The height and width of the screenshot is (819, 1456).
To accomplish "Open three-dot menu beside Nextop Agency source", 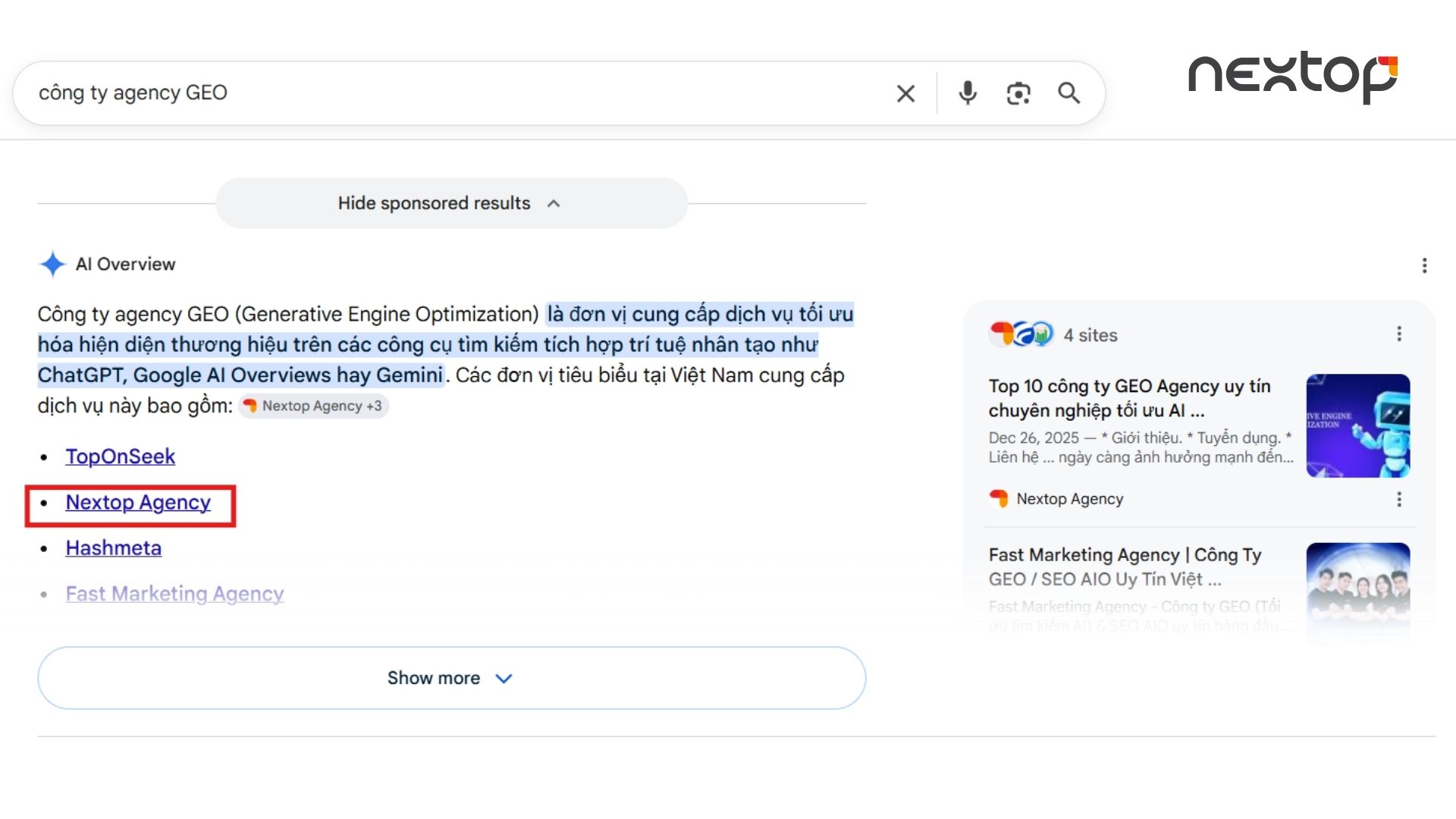I will pos(1399,499).
